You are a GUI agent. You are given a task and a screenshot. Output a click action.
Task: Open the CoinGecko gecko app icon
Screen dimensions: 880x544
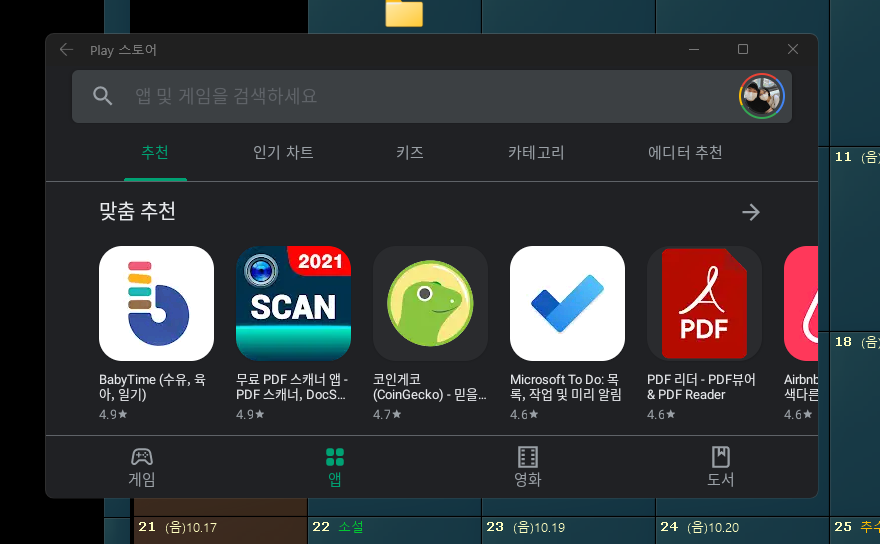(x=430, y=304)
